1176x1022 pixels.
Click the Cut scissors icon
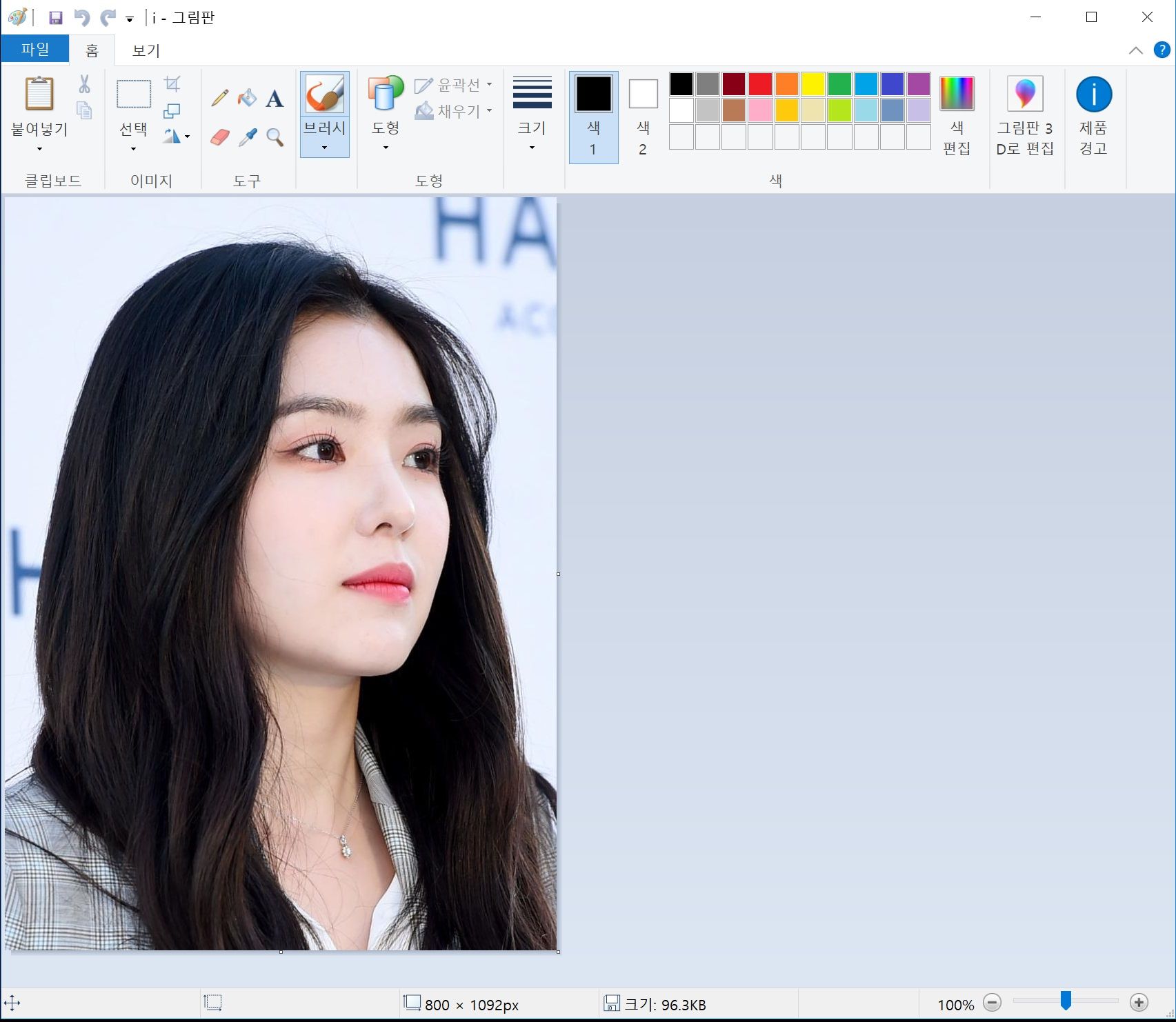84,84
